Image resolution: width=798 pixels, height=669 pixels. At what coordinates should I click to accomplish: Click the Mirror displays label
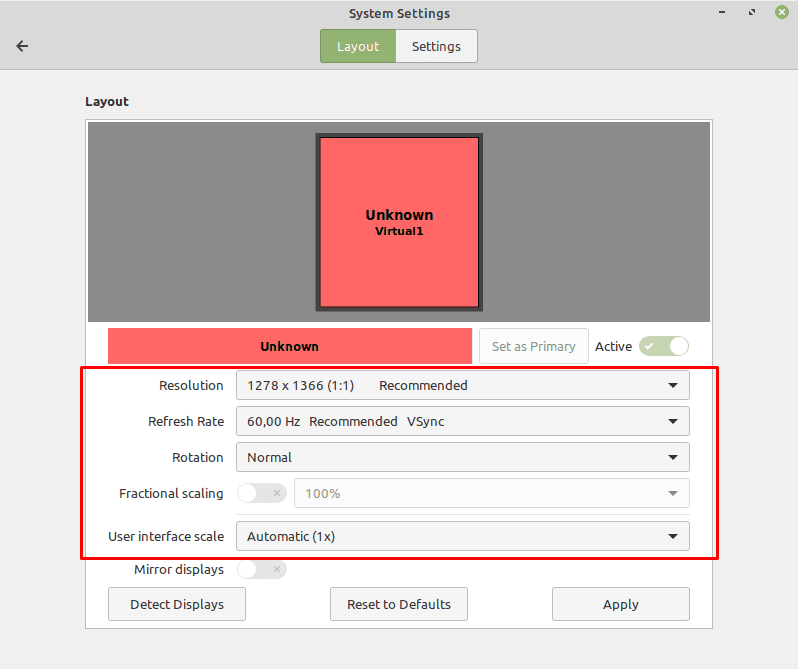tap(179, 569)
